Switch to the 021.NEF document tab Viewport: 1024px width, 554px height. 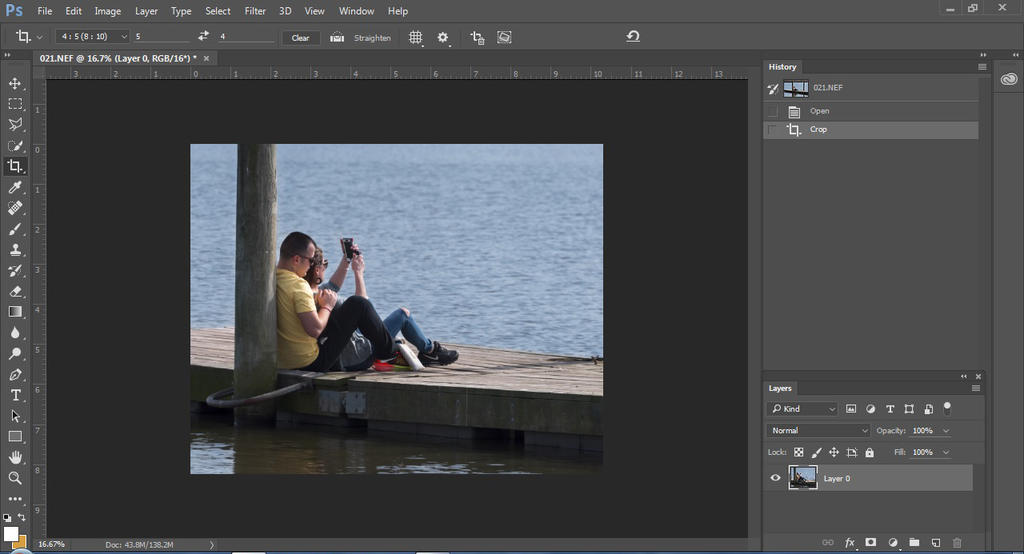pos(118,58)
